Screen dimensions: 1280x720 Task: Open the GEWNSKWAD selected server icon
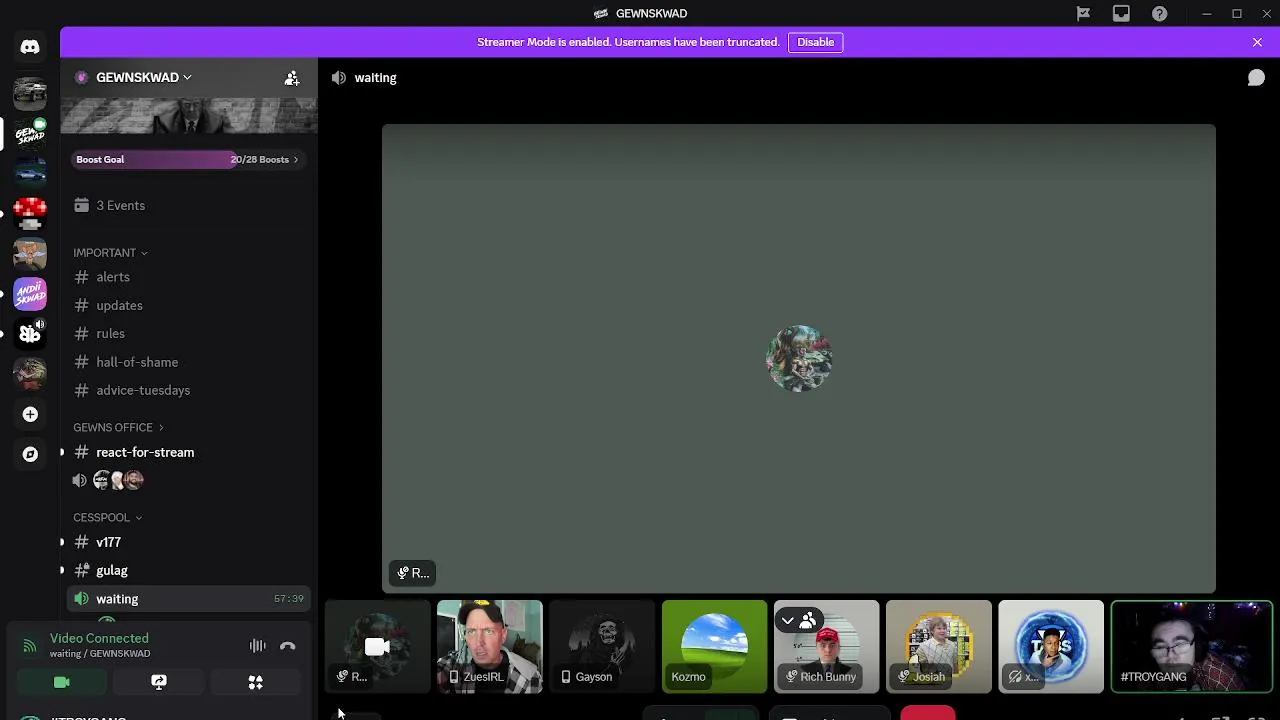tap(30, 133)
